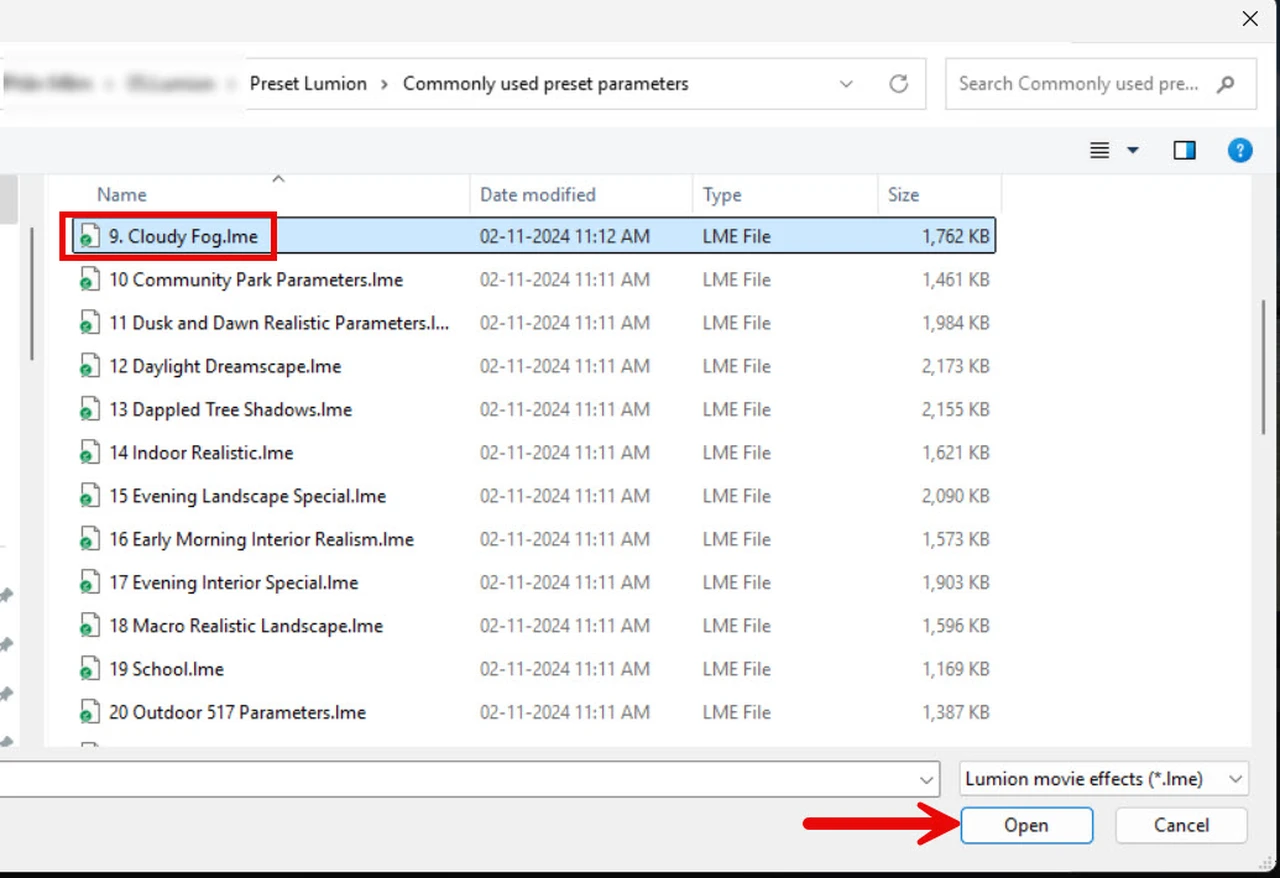This screenshot has width=1280, height=878.
Task: Click the file icon of 10 Community Park Parameters.lme
Action: [89, 280]
